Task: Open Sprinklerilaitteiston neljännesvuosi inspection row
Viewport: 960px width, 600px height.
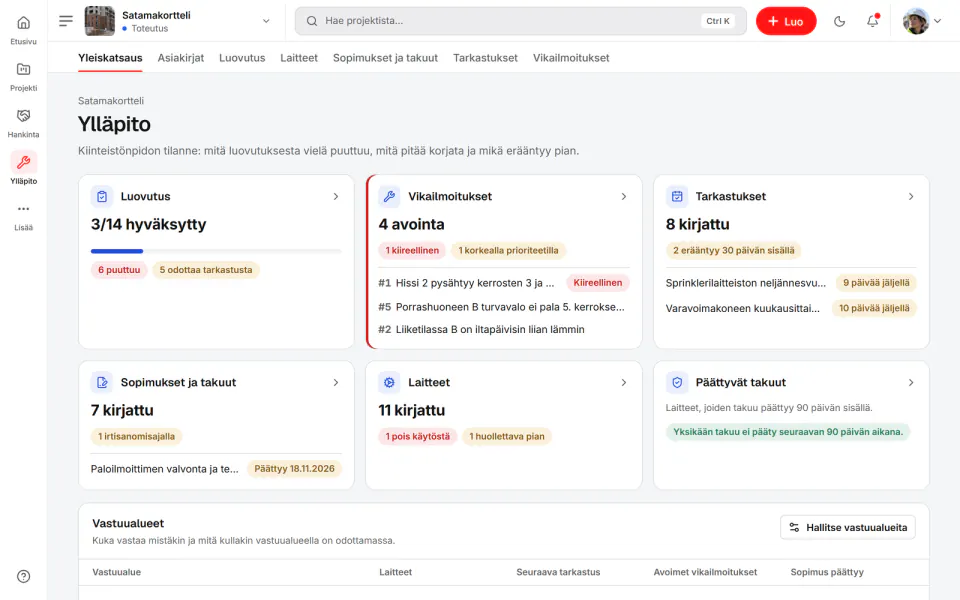Action: coord(791,283)
